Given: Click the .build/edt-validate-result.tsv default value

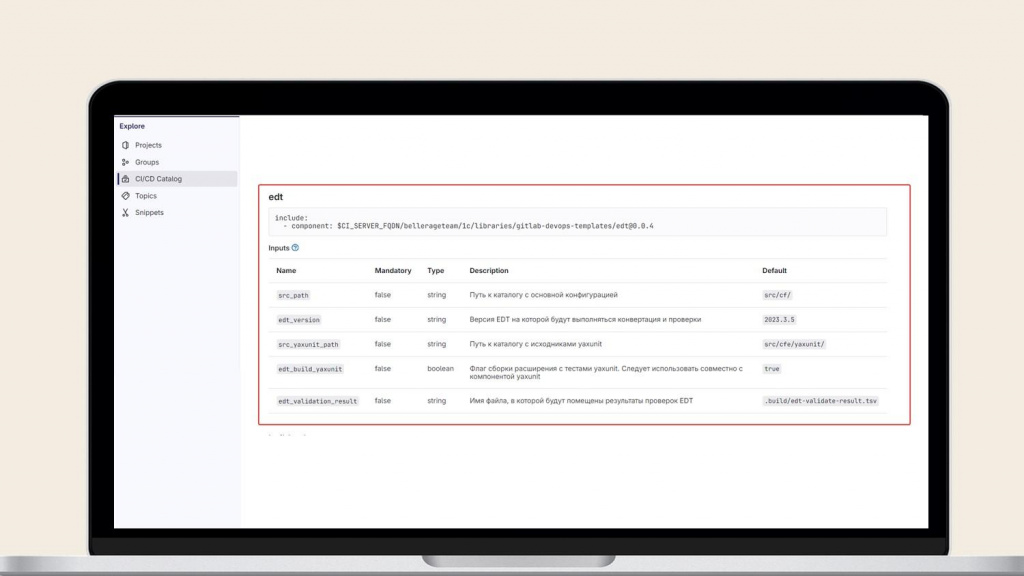Looking at the screenshot, I should [820, 401].
